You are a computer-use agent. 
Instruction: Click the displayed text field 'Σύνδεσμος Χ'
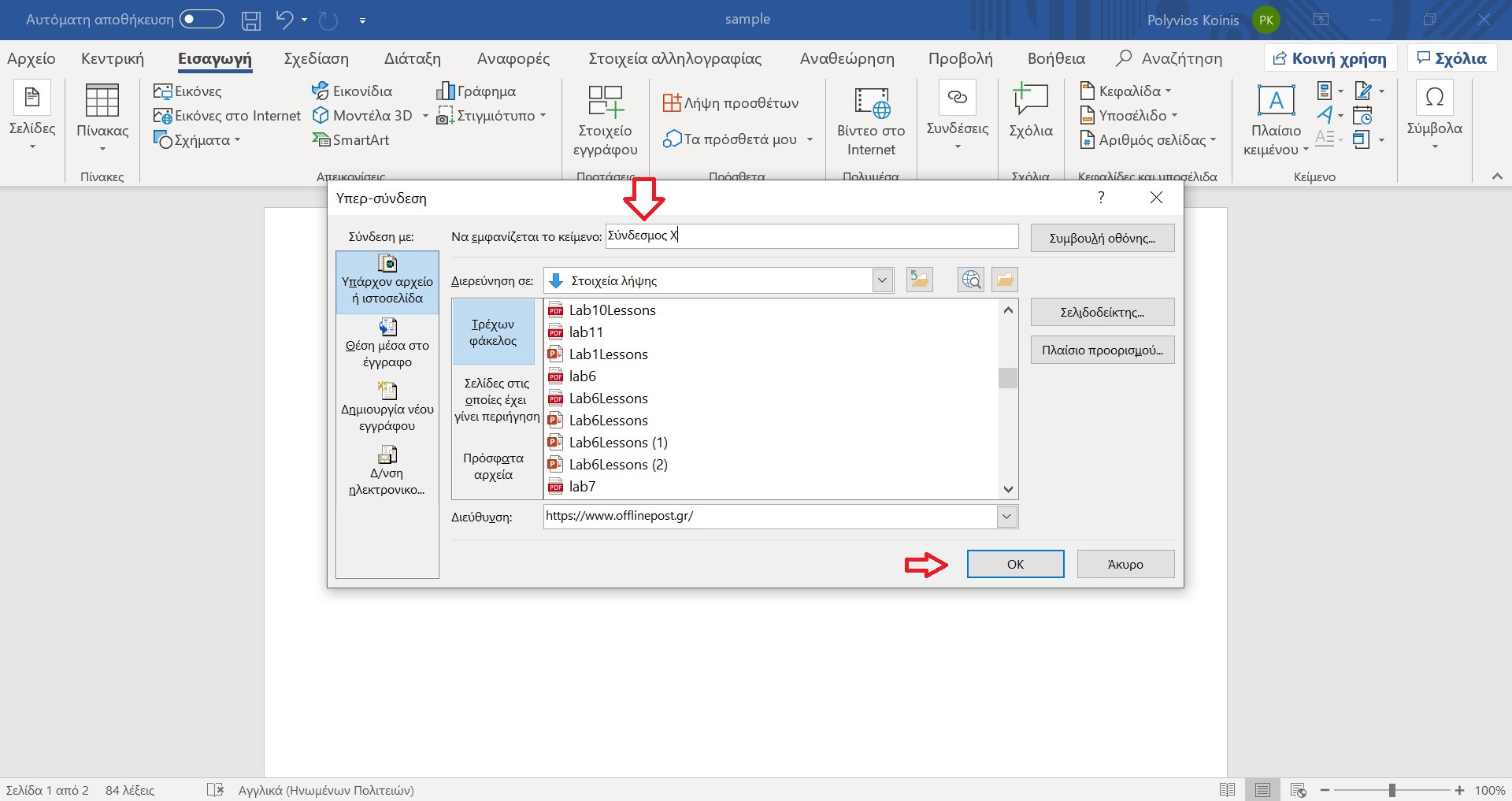[812, 236]
